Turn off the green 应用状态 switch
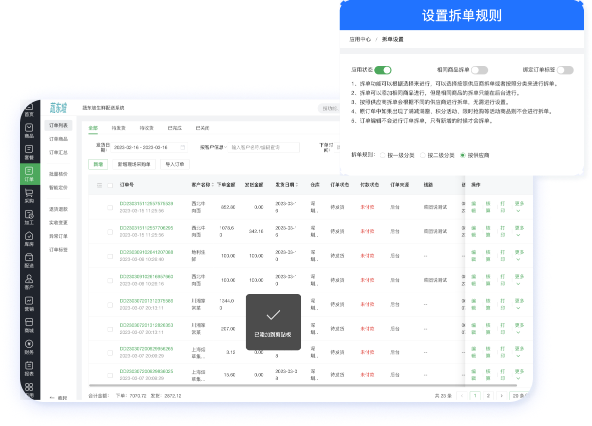592x426 pixels. pyautogui.click(x=383, y=70)
